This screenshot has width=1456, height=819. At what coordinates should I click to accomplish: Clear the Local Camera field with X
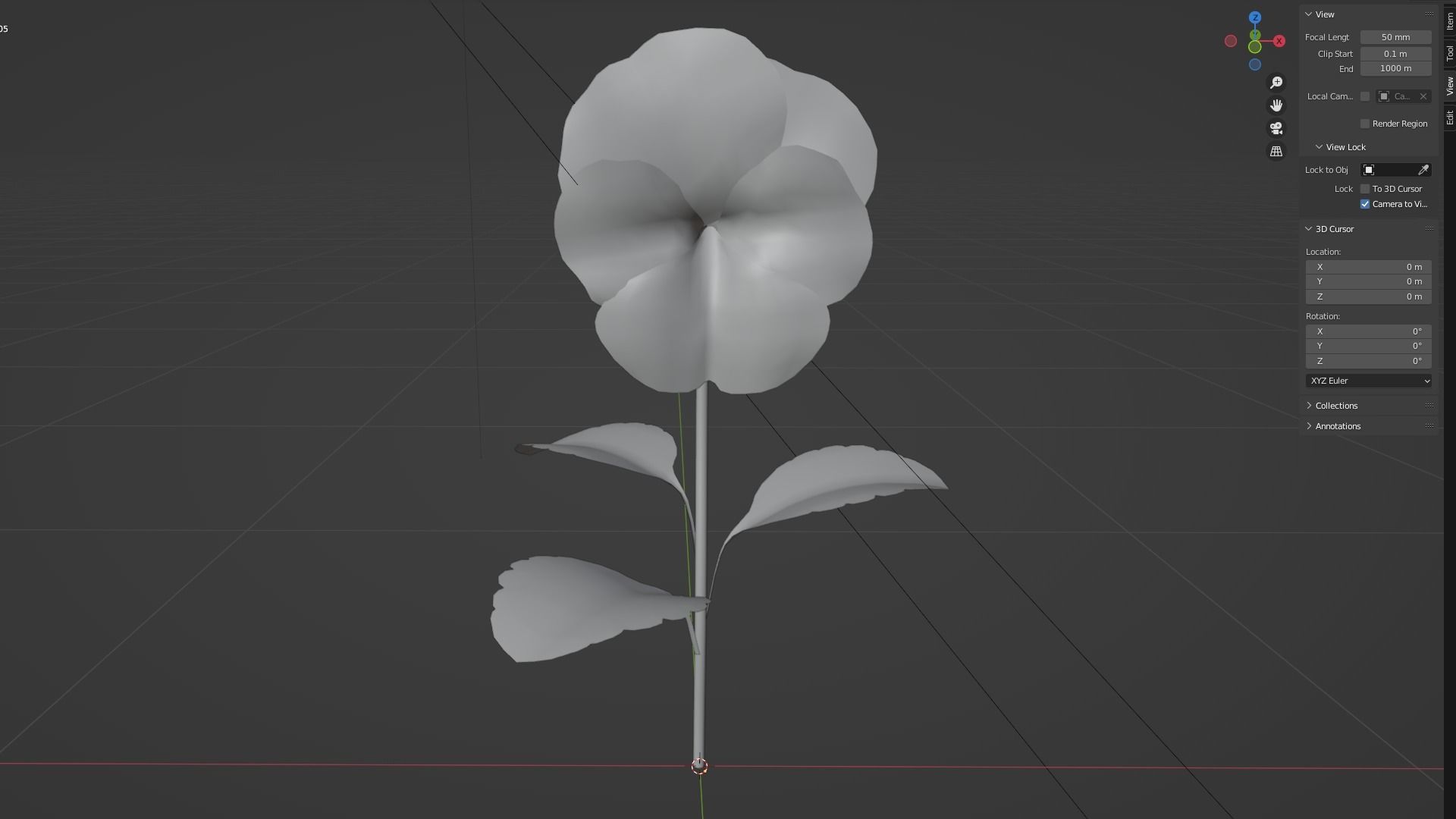[1423, 96]
